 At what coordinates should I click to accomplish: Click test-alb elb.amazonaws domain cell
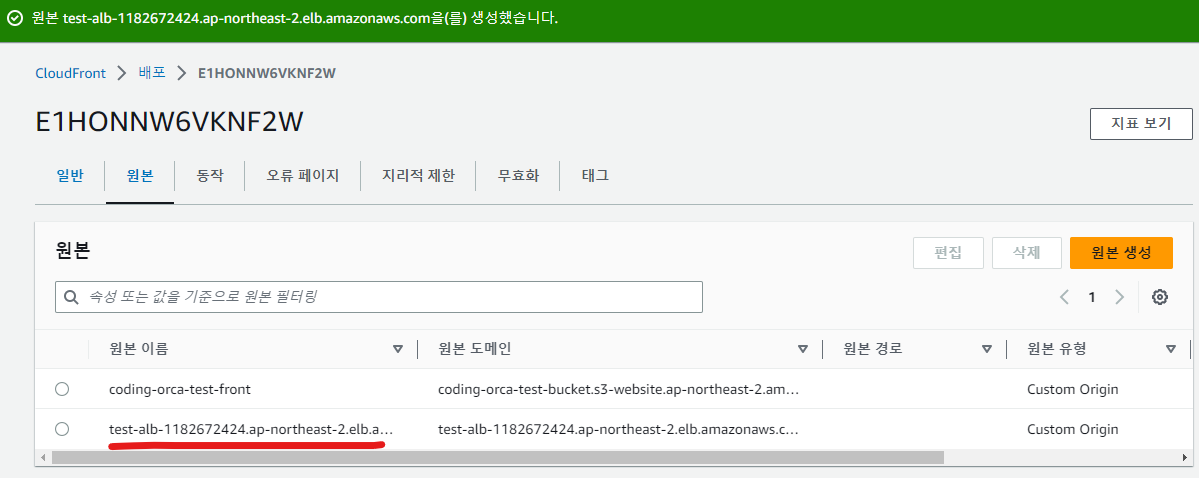click(619, 429)
